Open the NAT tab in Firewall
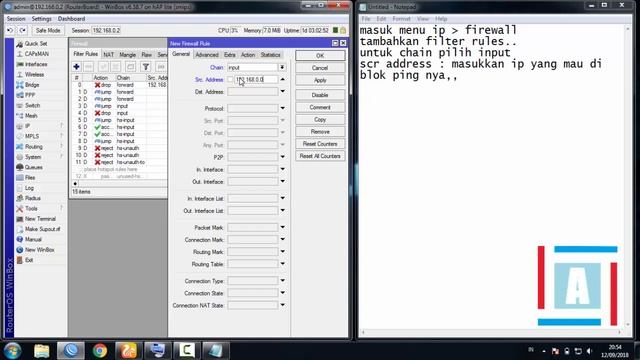Screen dimensions: 640x360 click(109, 55)
